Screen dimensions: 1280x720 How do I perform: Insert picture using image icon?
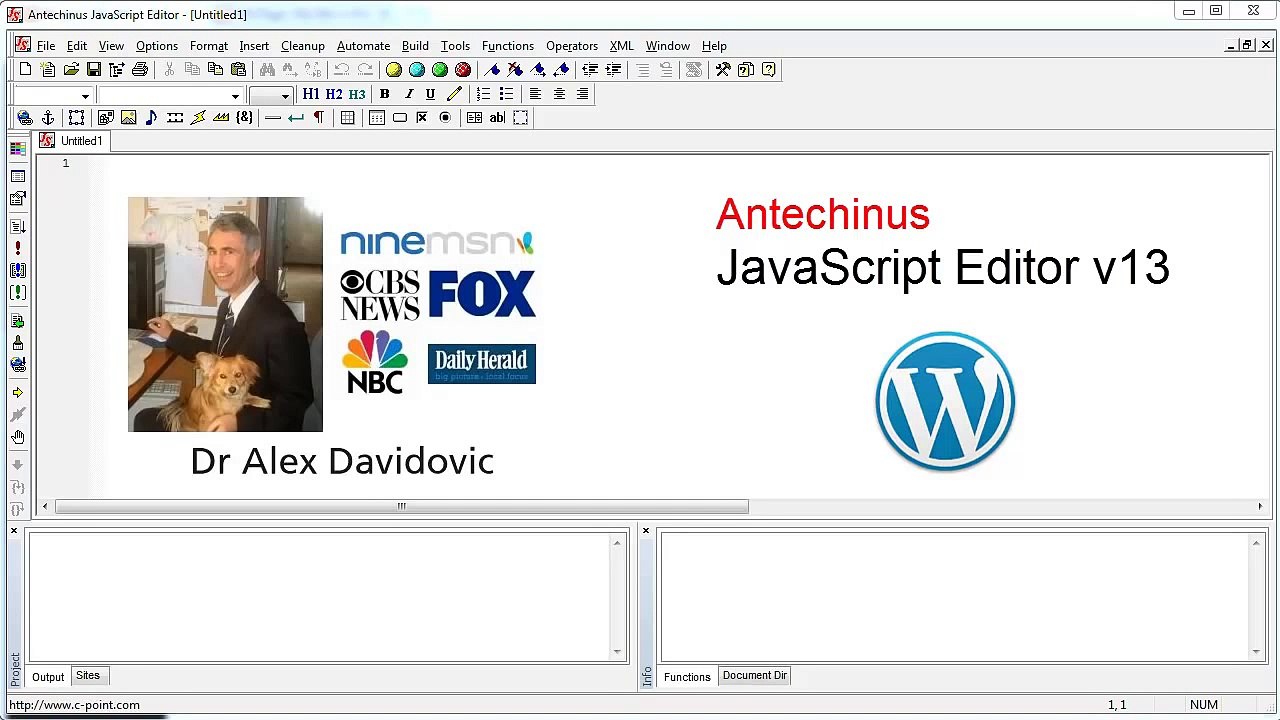tap(128, 118)
